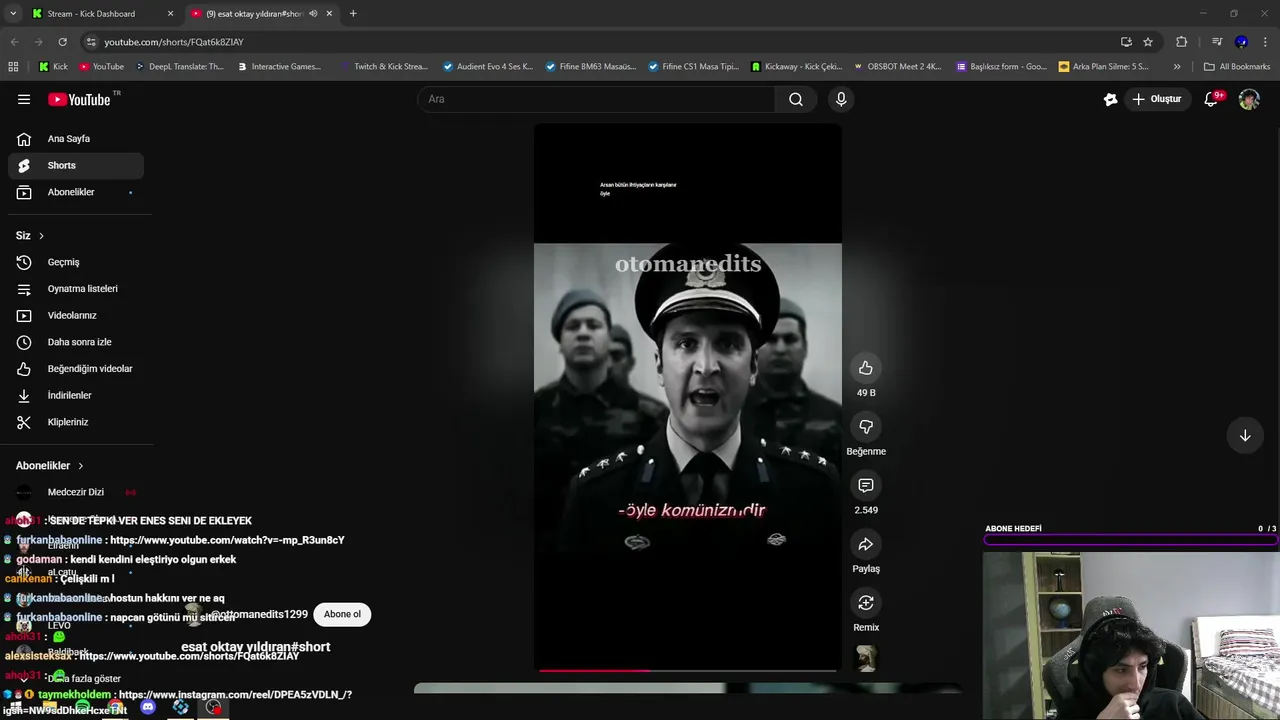Share the short via Paylaş icon
This screenshot has height=720, width=1280.
[866, 544]
